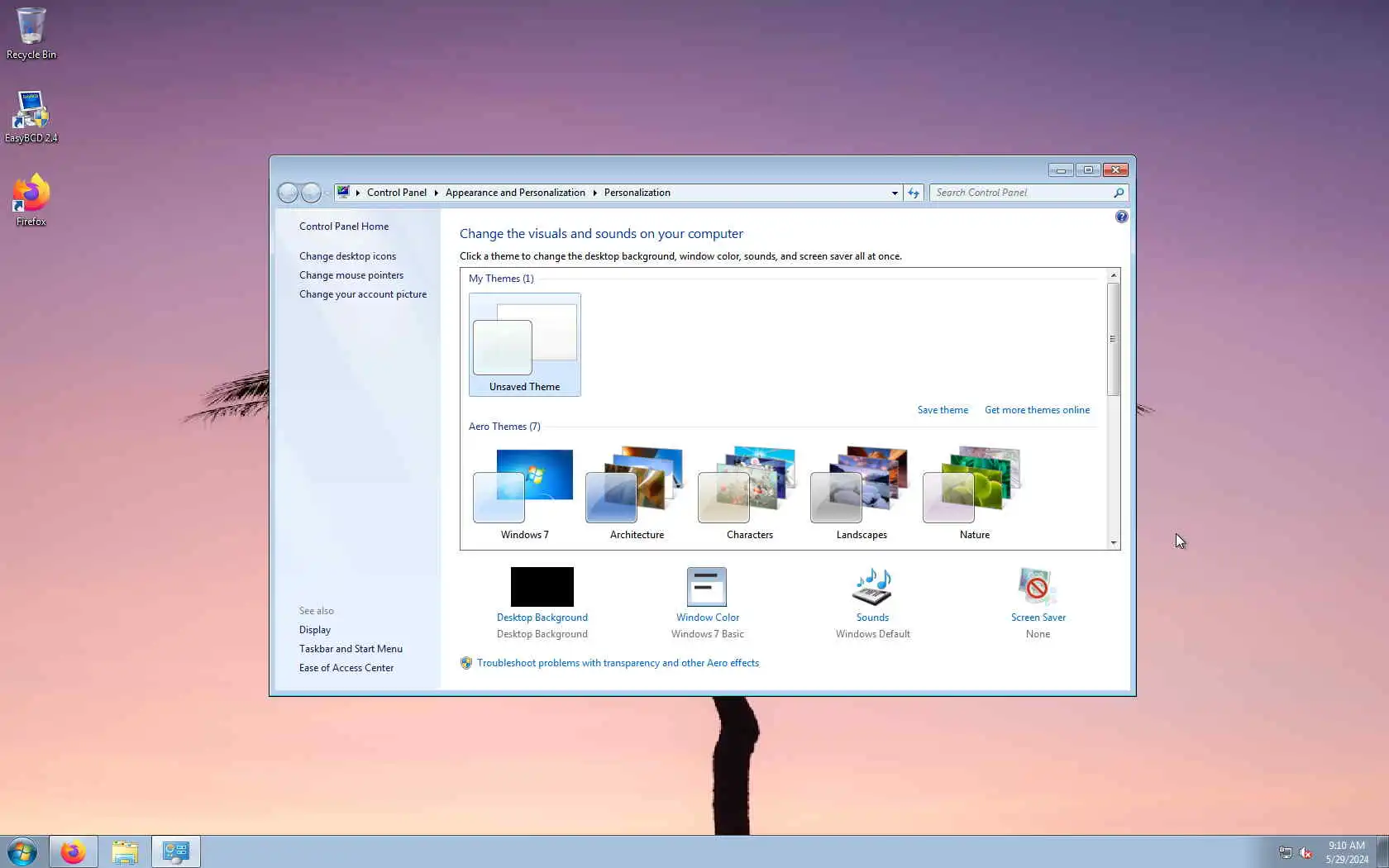Viewport: 1389px width, 868px height.
Task: Open Windows Explorer from the taskbar
Action: pos(125,851)
